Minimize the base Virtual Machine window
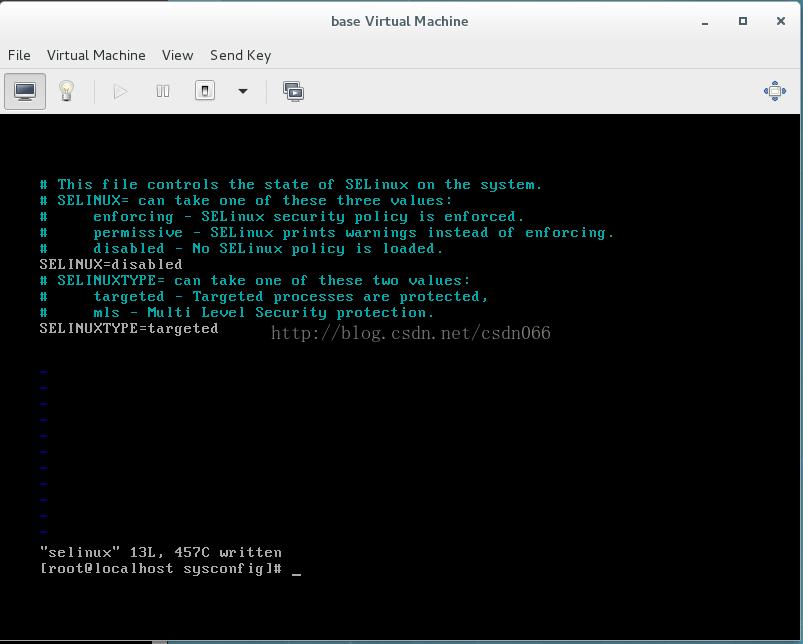The image size is (803, 644). (705, 22)
